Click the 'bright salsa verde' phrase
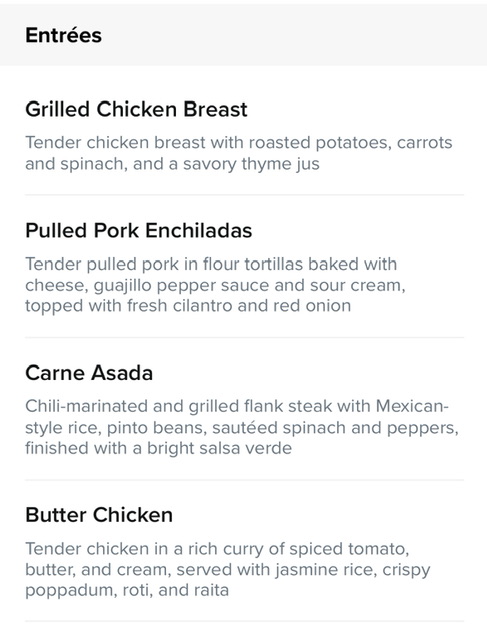Viewport: 487px width, 640px height. (219, 448)
